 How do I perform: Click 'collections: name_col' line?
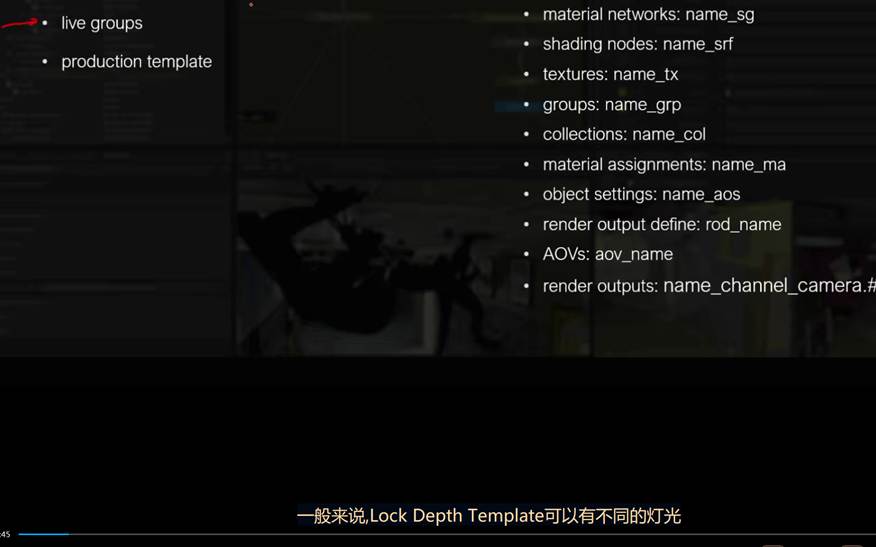624,134
